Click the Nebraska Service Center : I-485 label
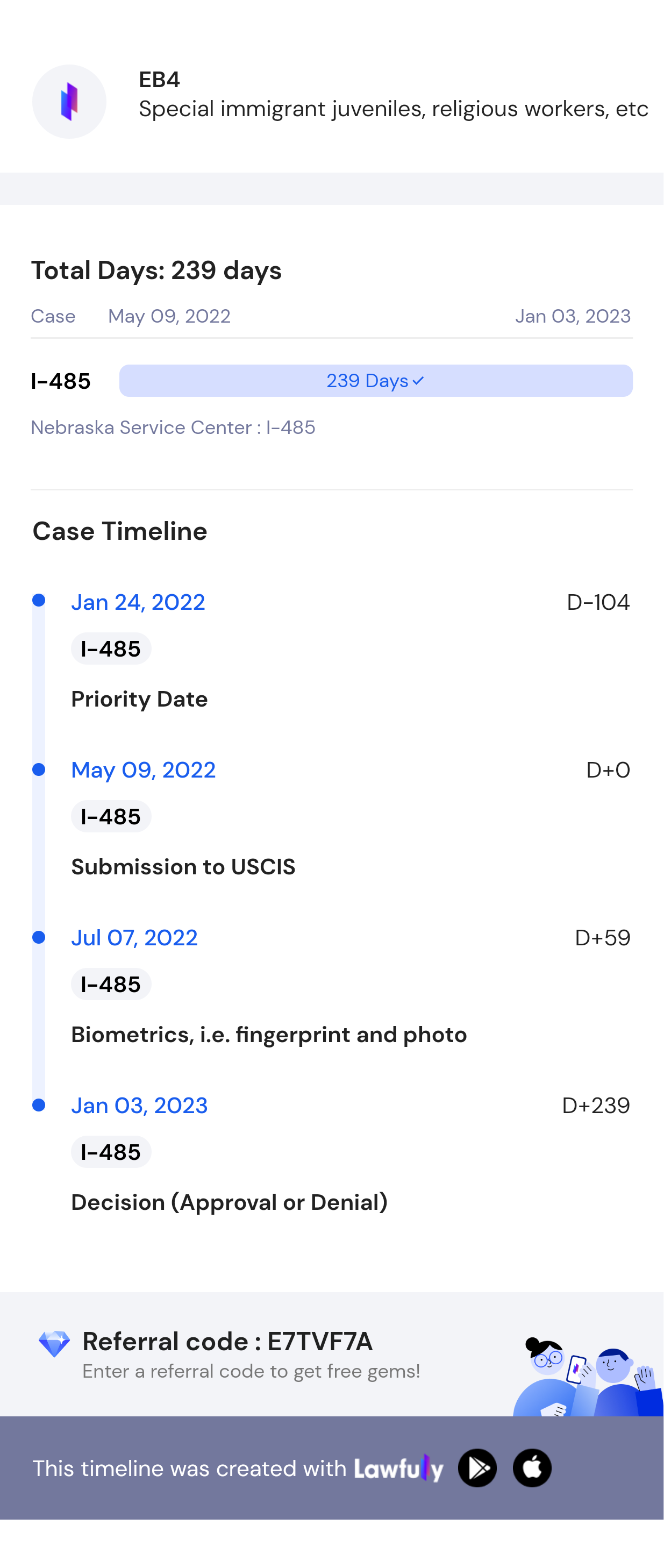 173,427
